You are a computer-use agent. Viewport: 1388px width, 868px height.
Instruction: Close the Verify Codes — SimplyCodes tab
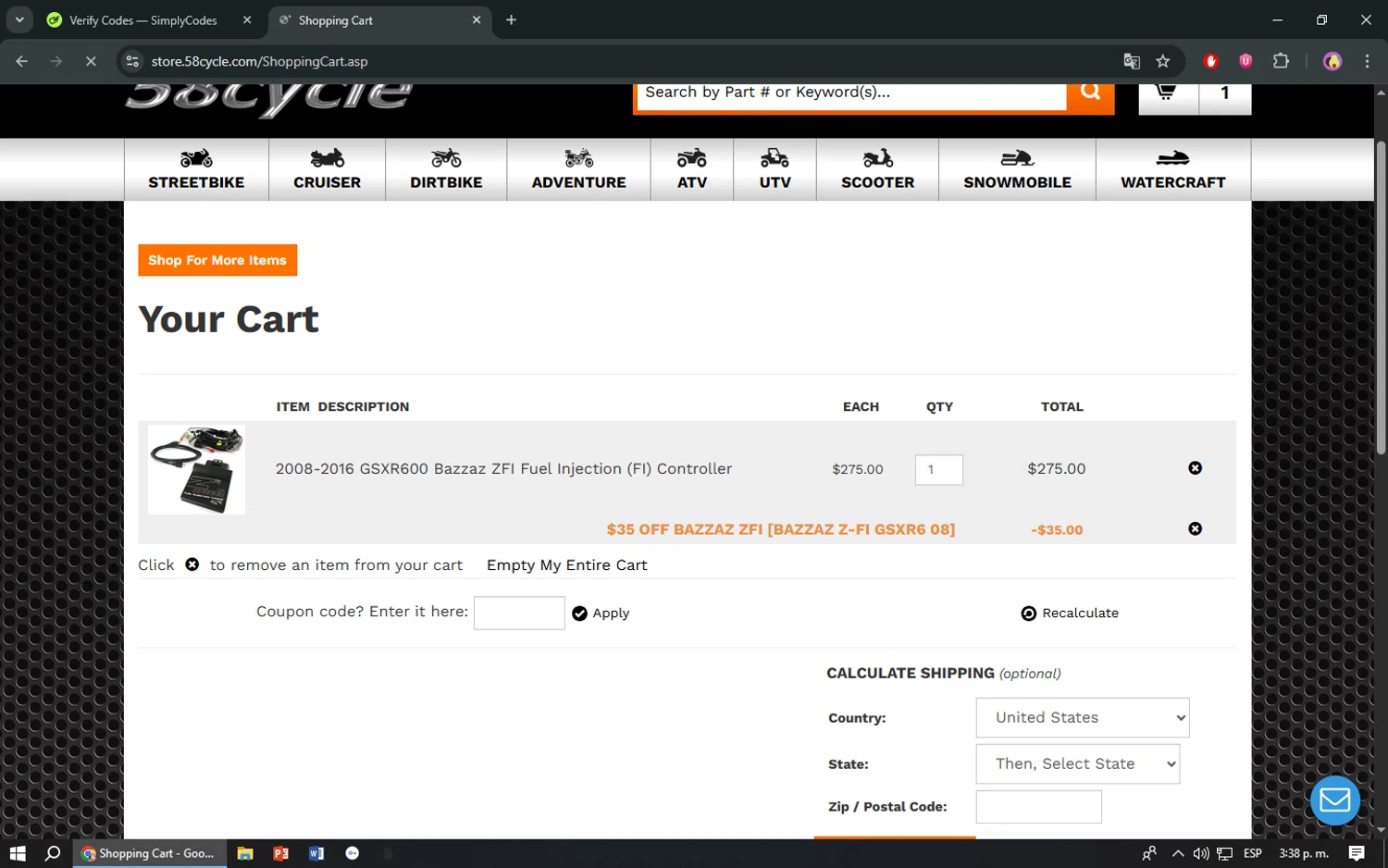coord(247,20)
